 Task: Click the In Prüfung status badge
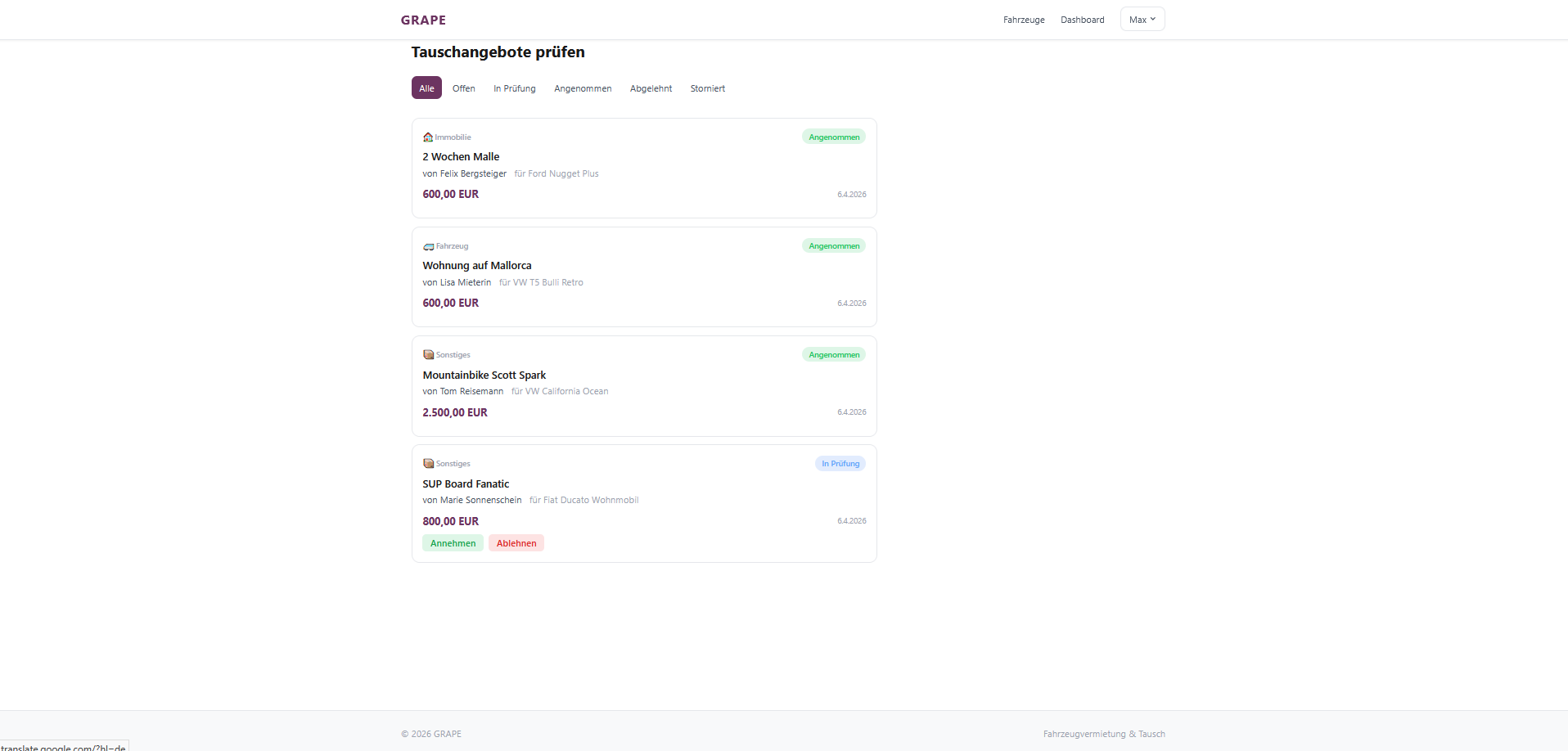tap(840, 464)
